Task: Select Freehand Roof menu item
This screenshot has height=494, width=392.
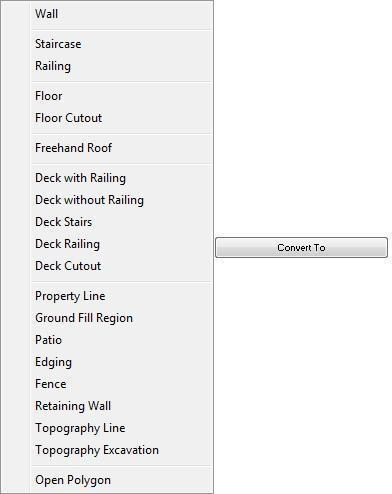Action: (x=122, y=148)
